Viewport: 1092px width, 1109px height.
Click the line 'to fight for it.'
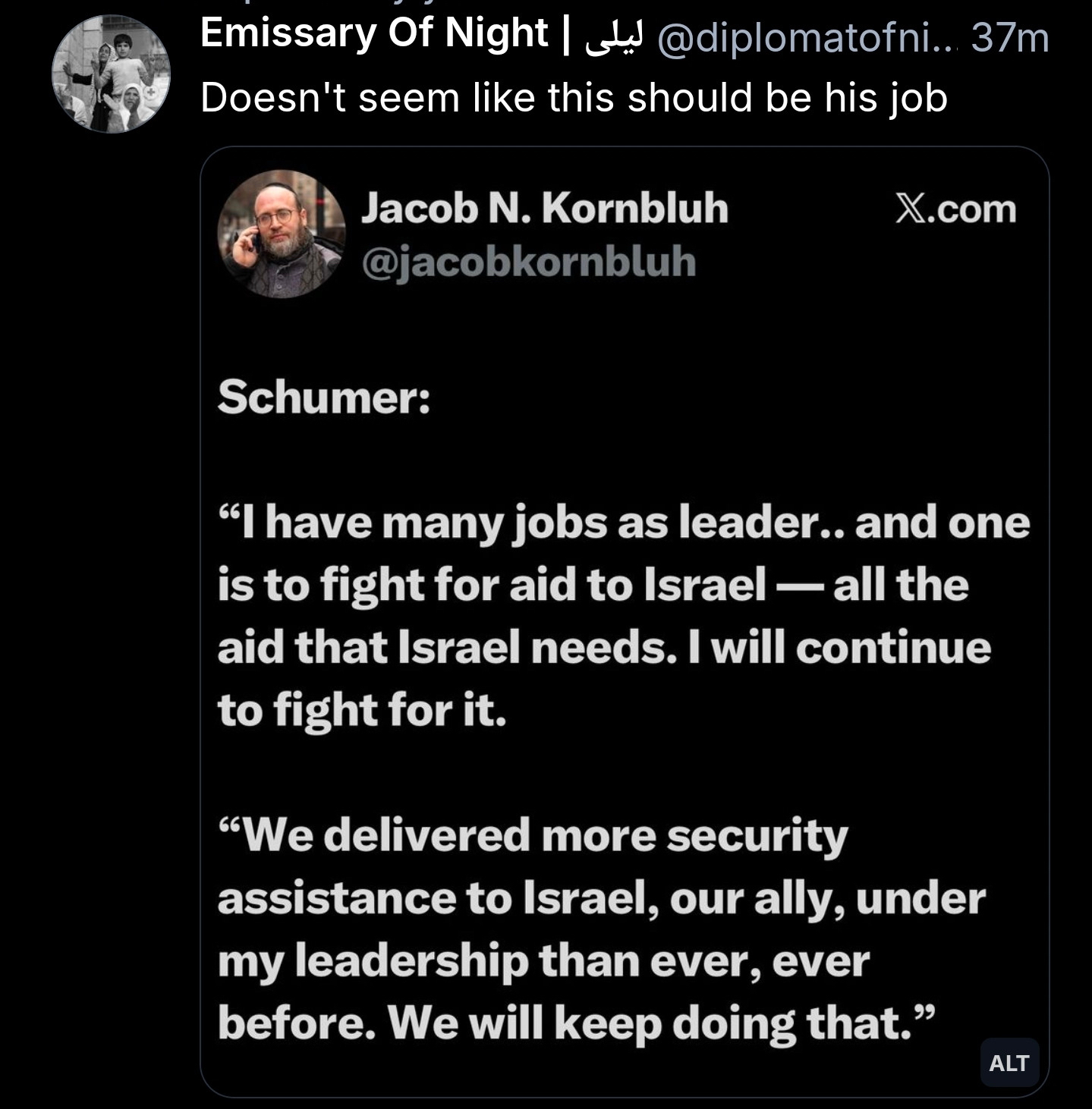click(362, 711)
